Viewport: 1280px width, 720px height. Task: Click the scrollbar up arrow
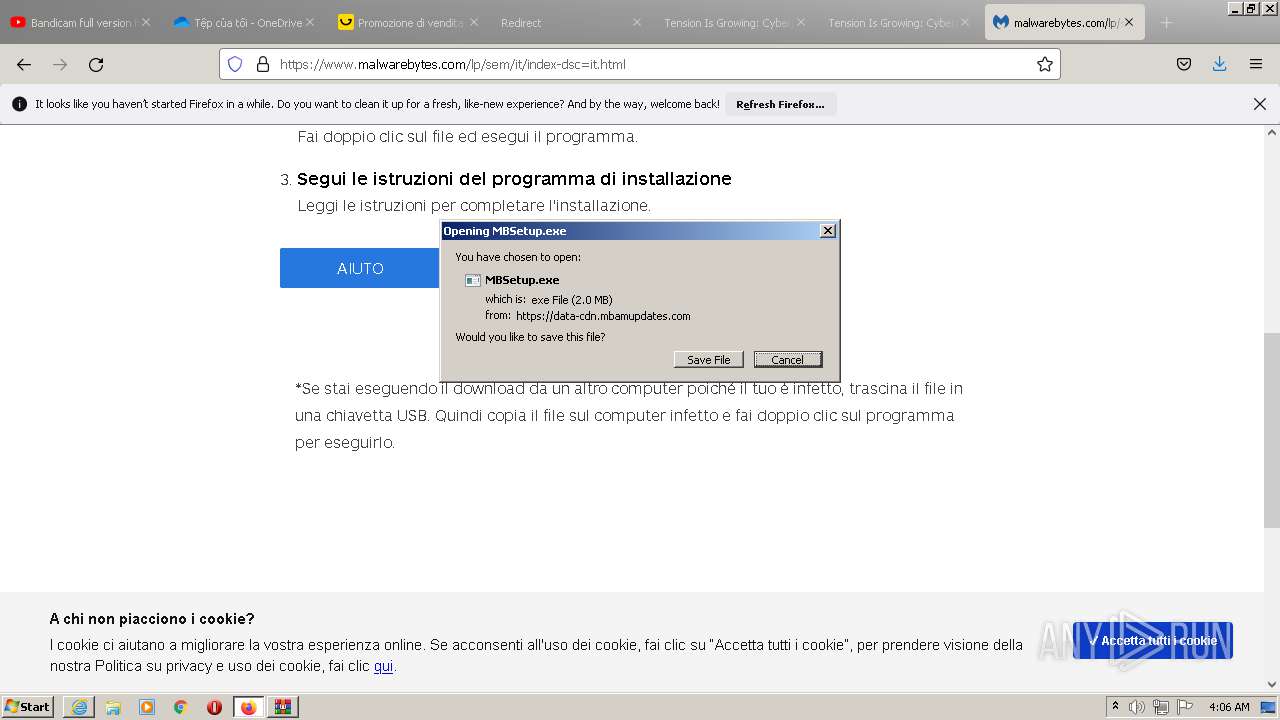pos(1272,132)
